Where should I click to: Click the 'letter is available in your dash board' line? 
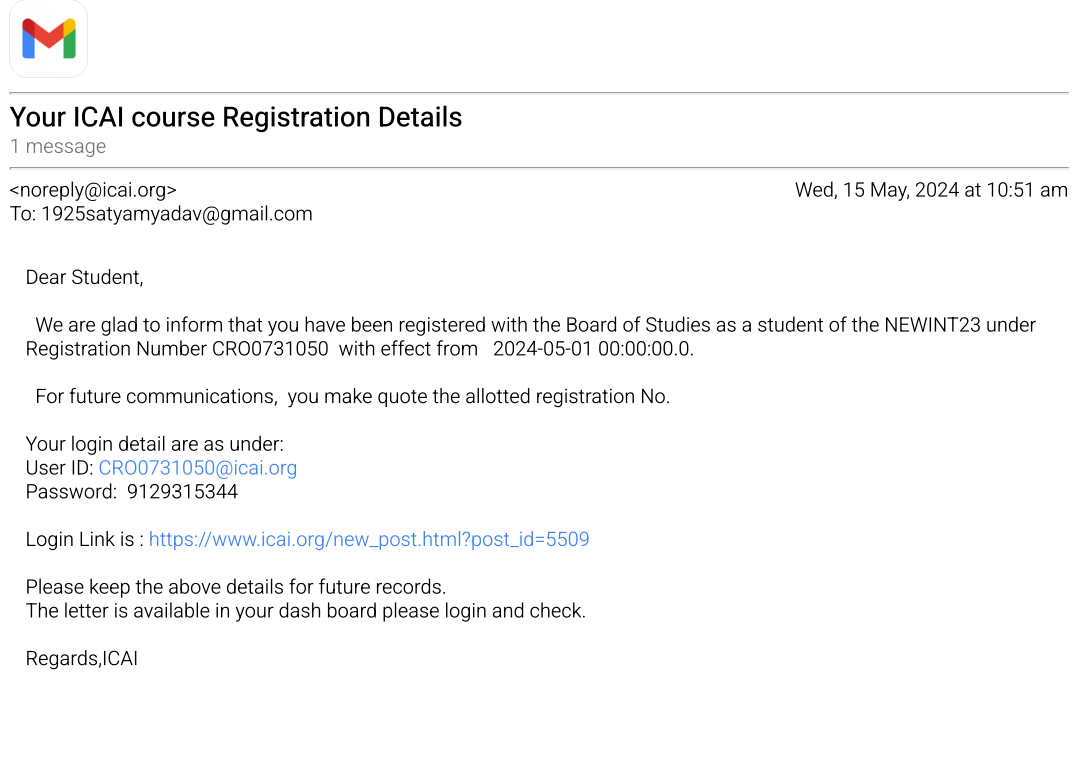tap(306, 611)
